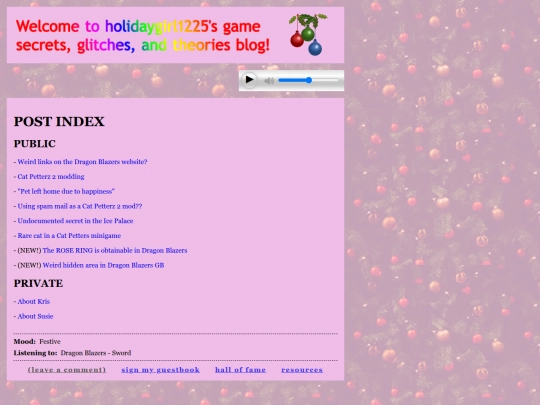Open the 'Cat Petterz 2 modding' post

51,176
